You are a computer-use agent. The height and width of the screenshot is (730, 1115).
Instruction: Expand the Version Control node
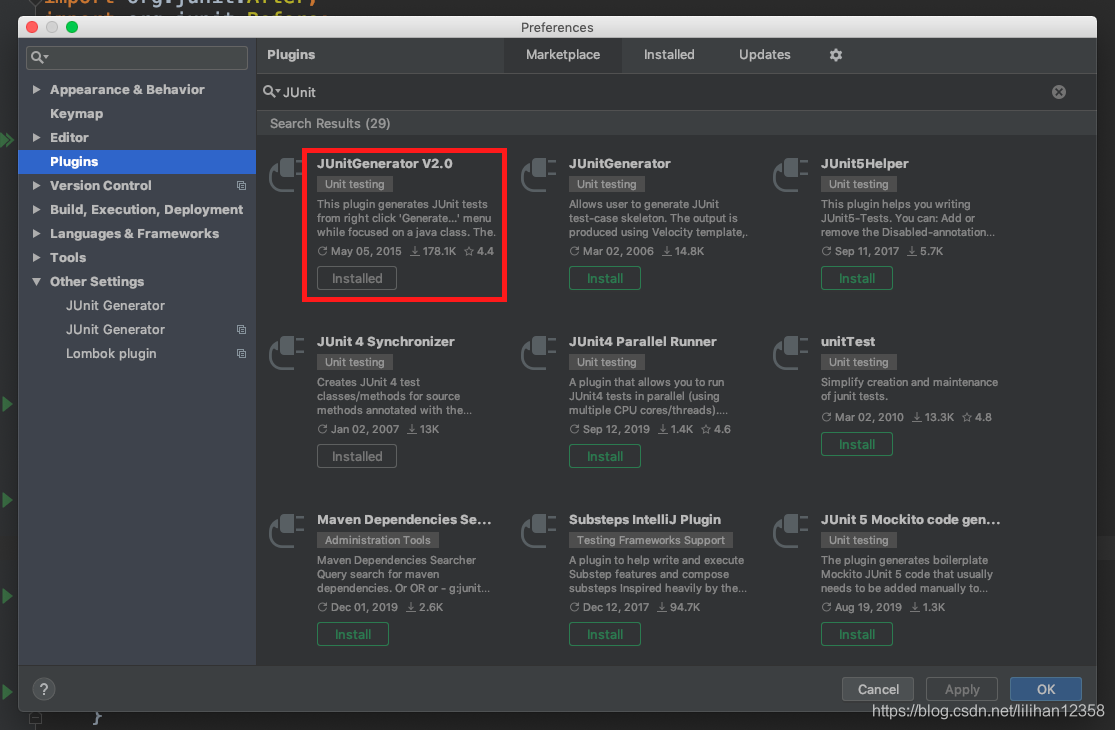point(36,186)
